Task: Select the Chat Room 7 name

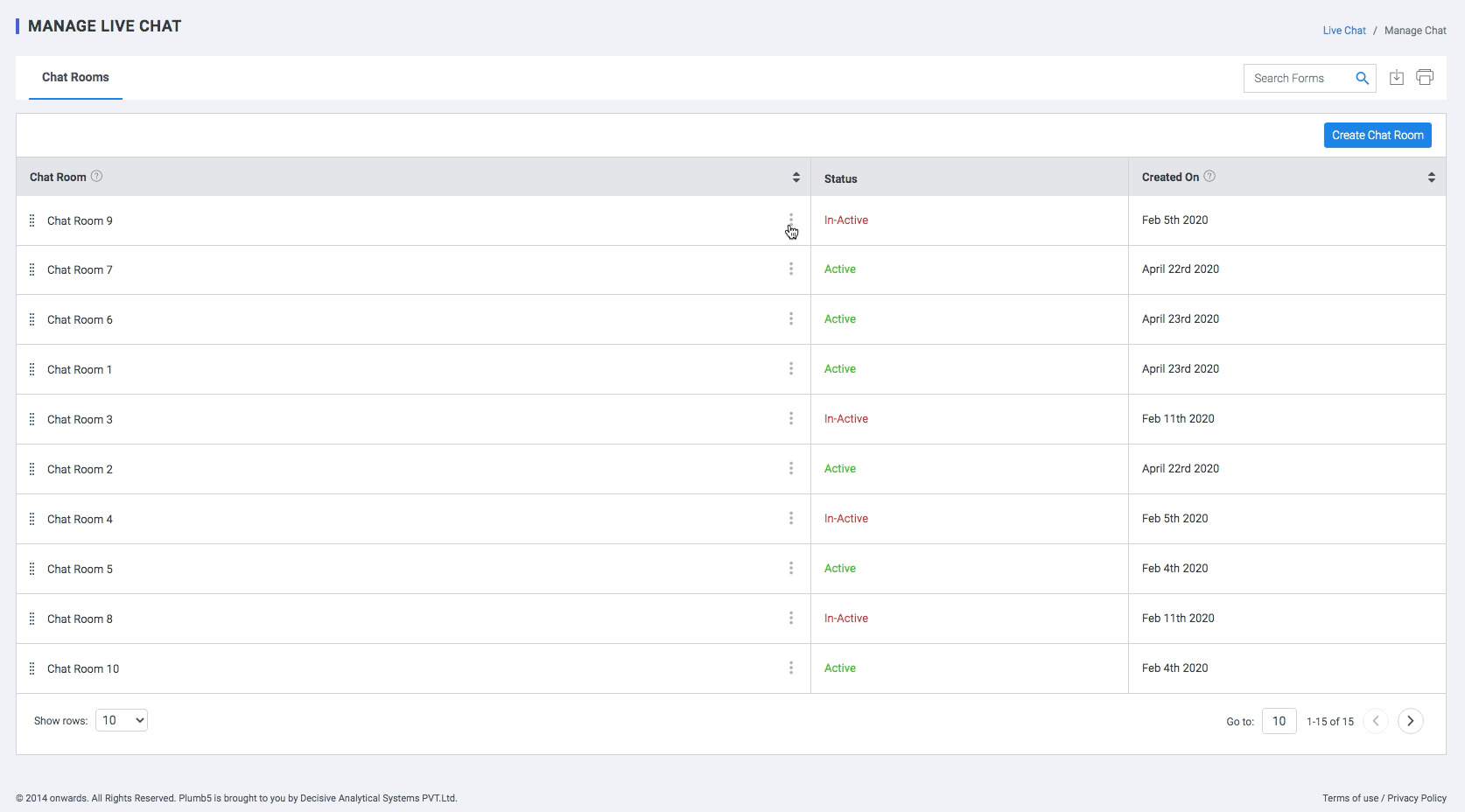Action: tap(80, 269)
